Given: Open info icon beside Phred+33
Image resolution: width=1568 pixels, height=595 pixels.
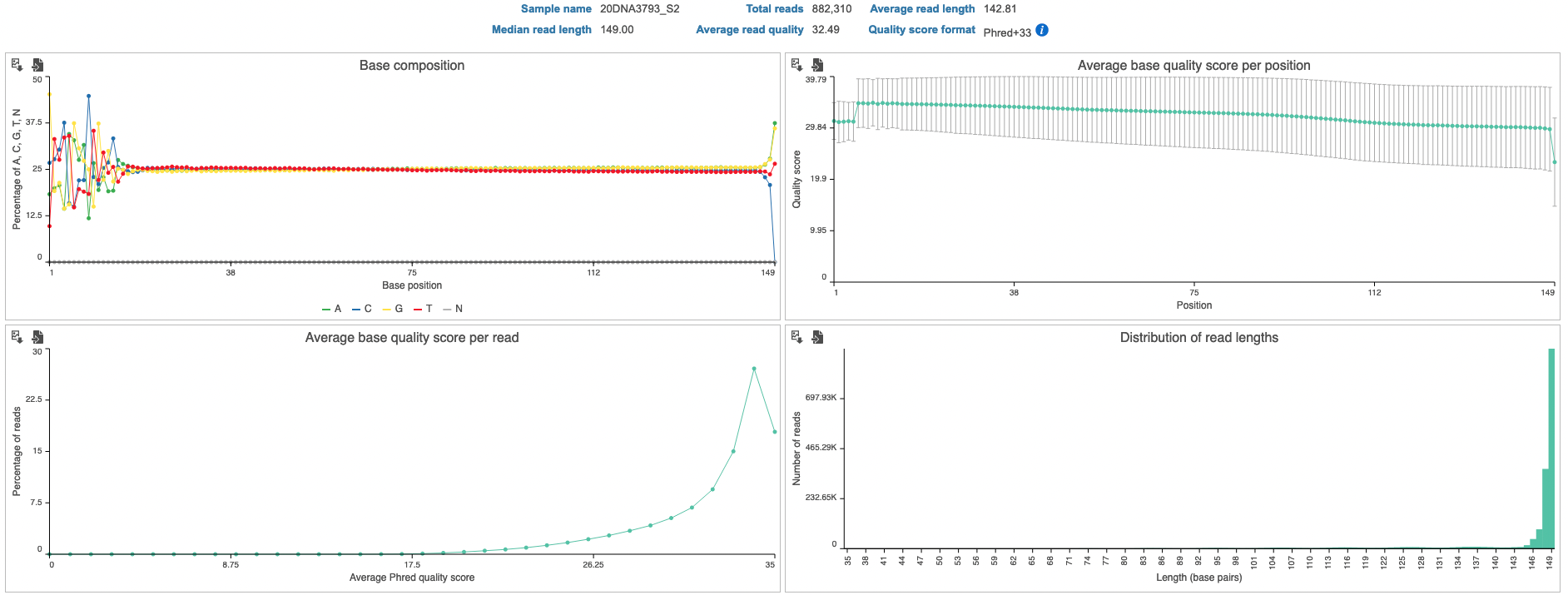Looking at the screenshot, I should (1042, 31).
